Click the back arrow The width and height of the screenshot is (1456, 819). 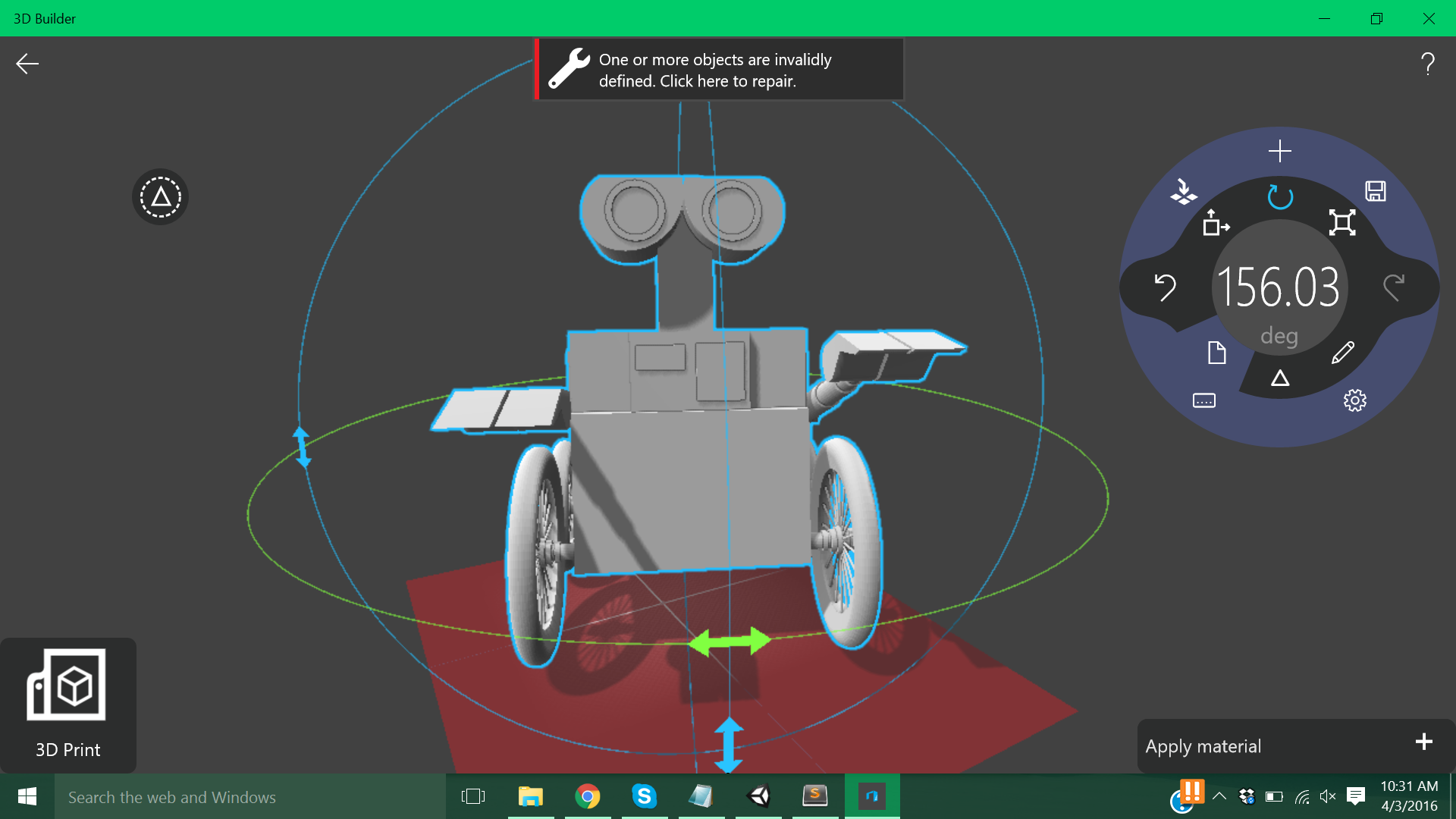coord(27,64)
